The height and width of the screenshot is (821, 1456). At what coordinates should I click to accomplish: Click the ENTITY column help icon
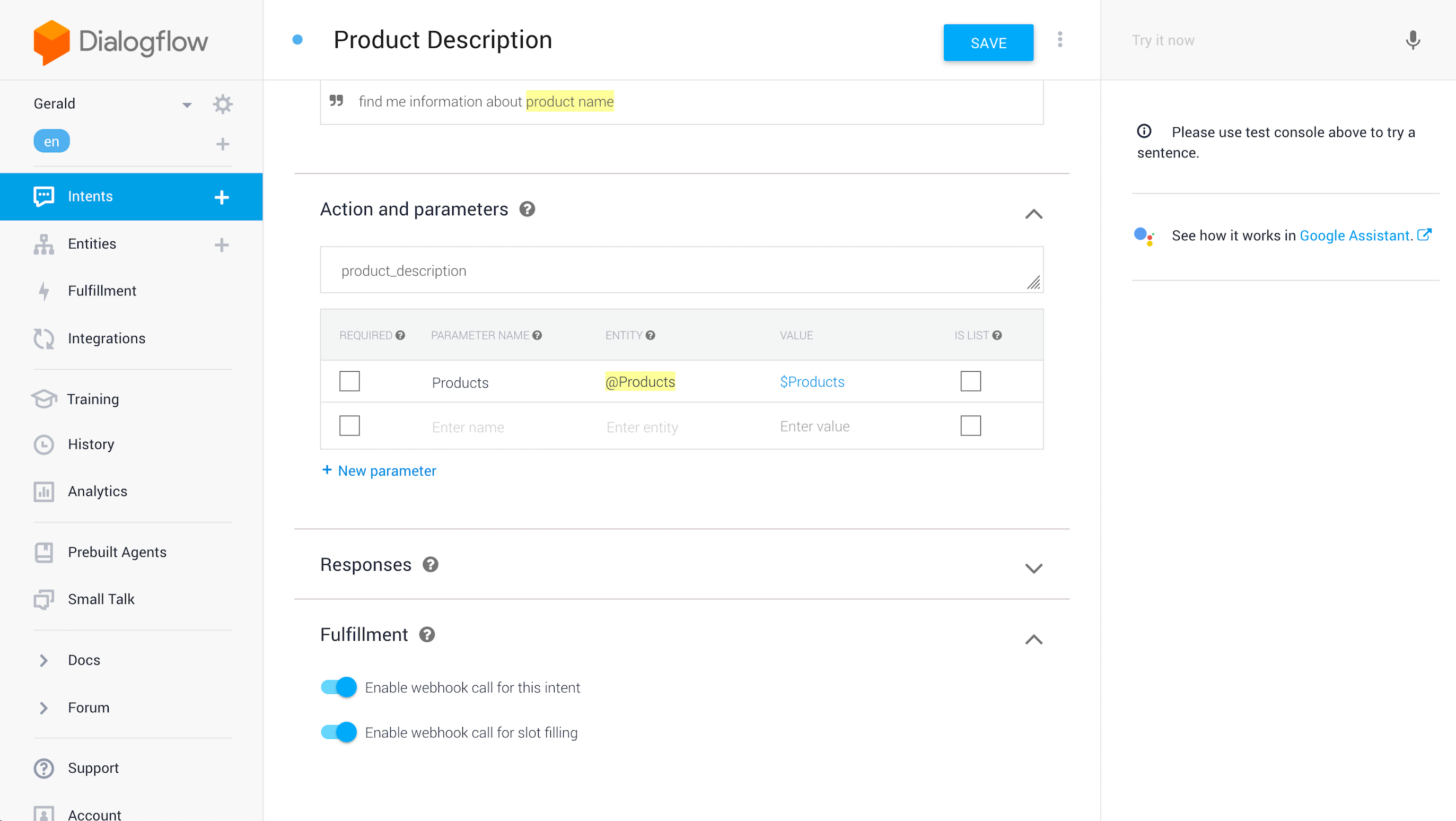click(x=651, y=336)
